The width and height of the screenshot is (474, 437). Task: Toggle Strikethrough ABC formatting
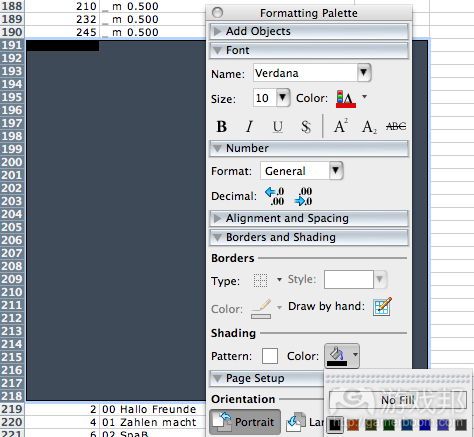tap(396, 126)
